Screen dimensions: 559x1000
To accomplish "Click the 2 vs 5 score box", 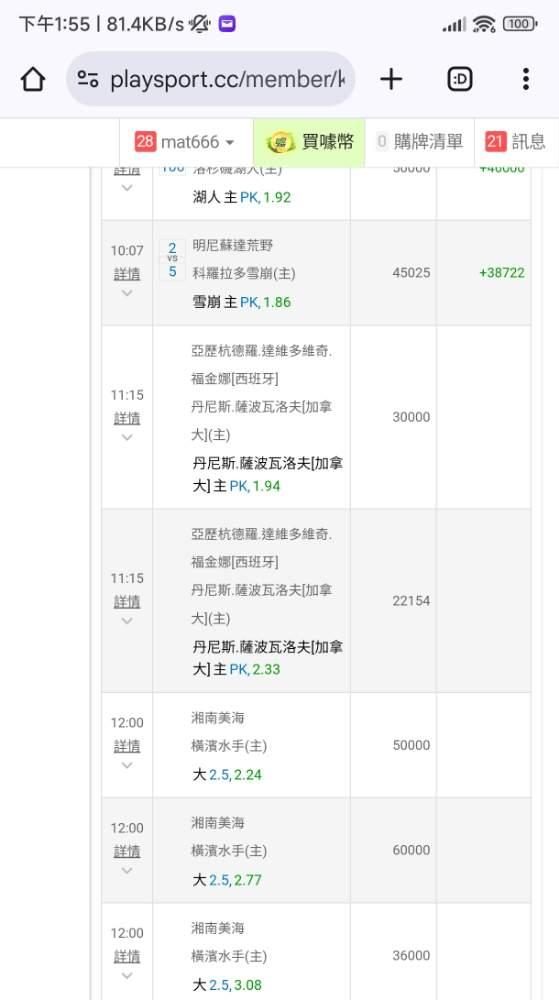I will [x=172, y=260].
